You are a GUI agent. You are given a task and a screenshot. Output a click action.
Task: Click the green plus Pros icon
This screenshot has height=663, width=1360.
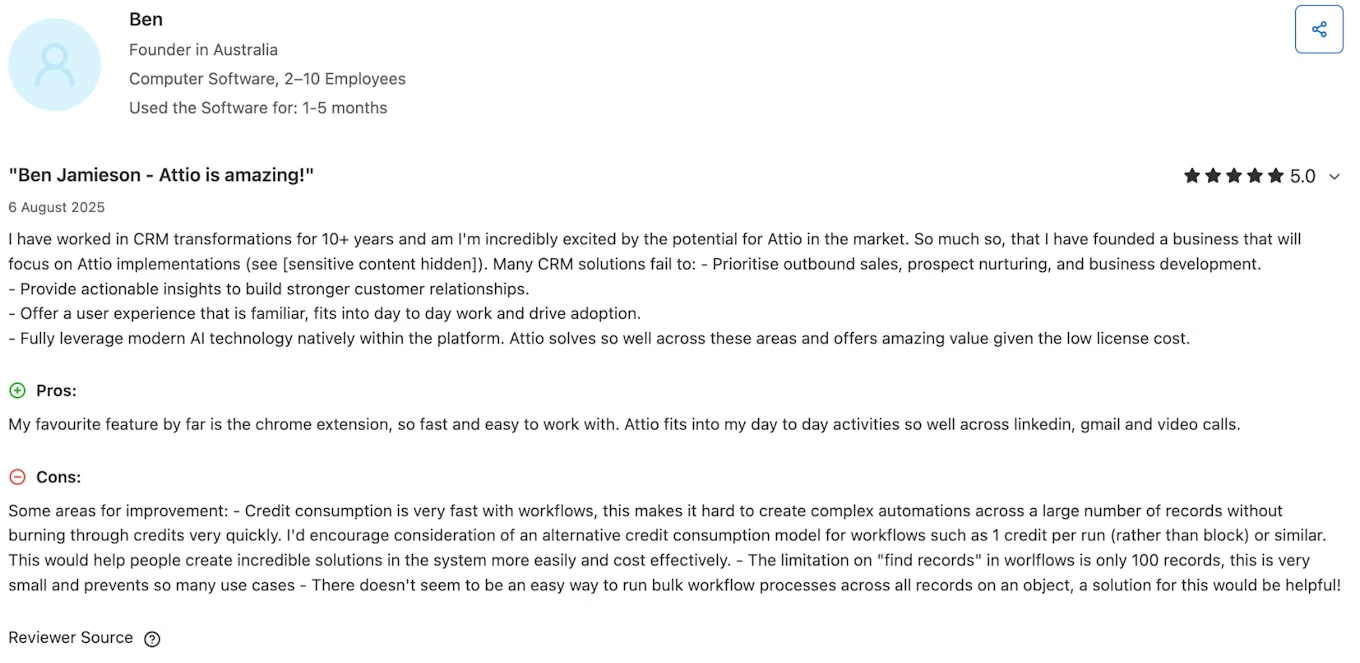tap(17, 390)
